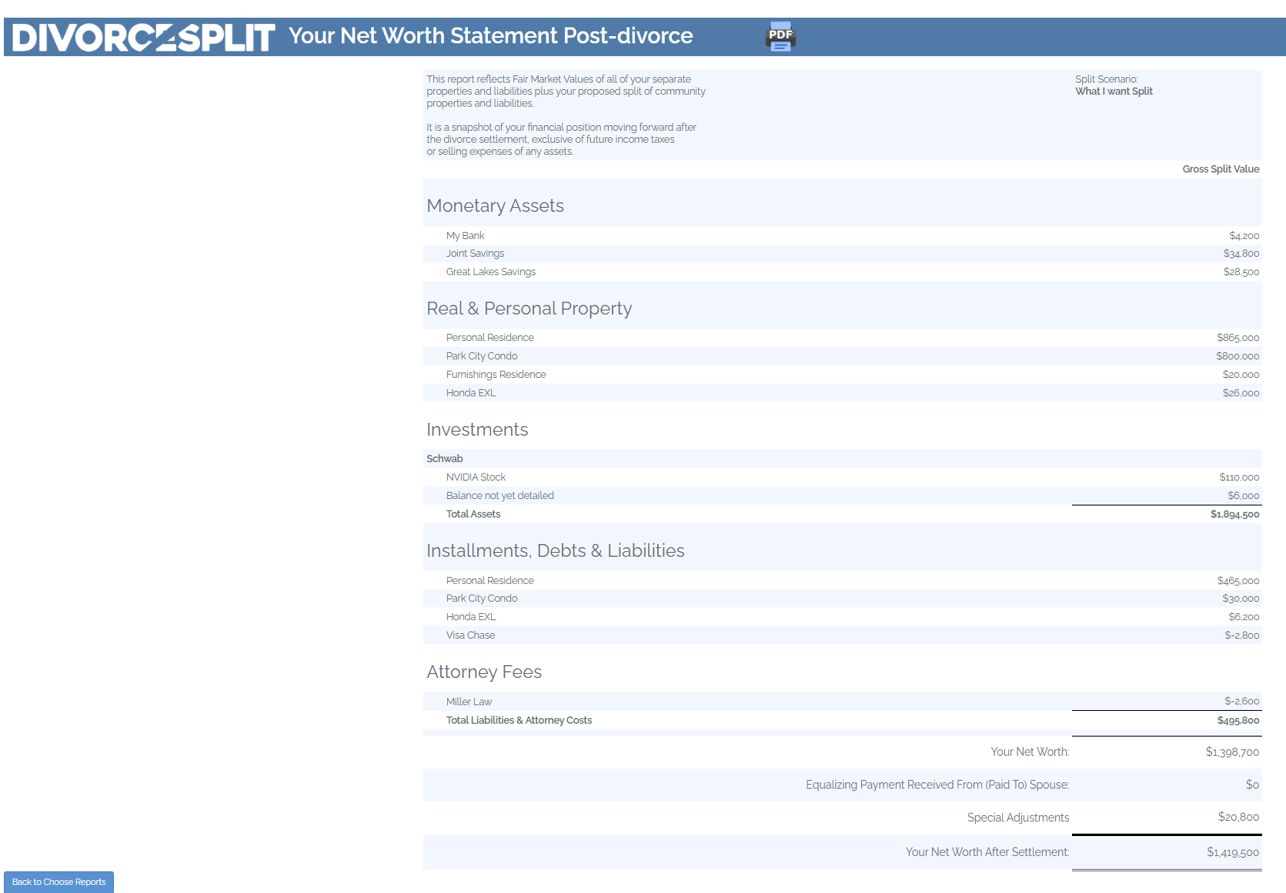Click the Great Lakes Savings entry
Screen dimensions: 1286x893
pos(490,272)
